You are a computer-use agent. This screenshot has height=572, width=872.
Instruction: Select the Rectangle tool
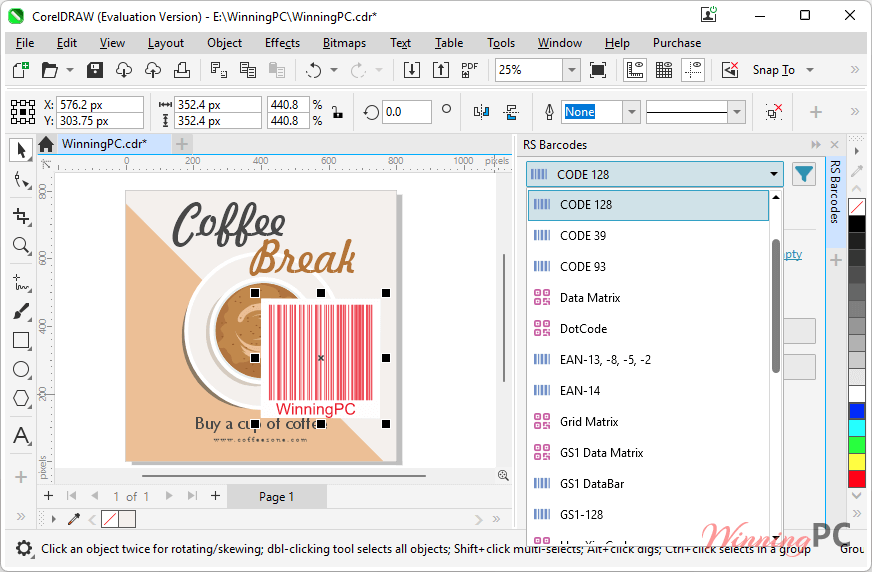coord(21,340)
